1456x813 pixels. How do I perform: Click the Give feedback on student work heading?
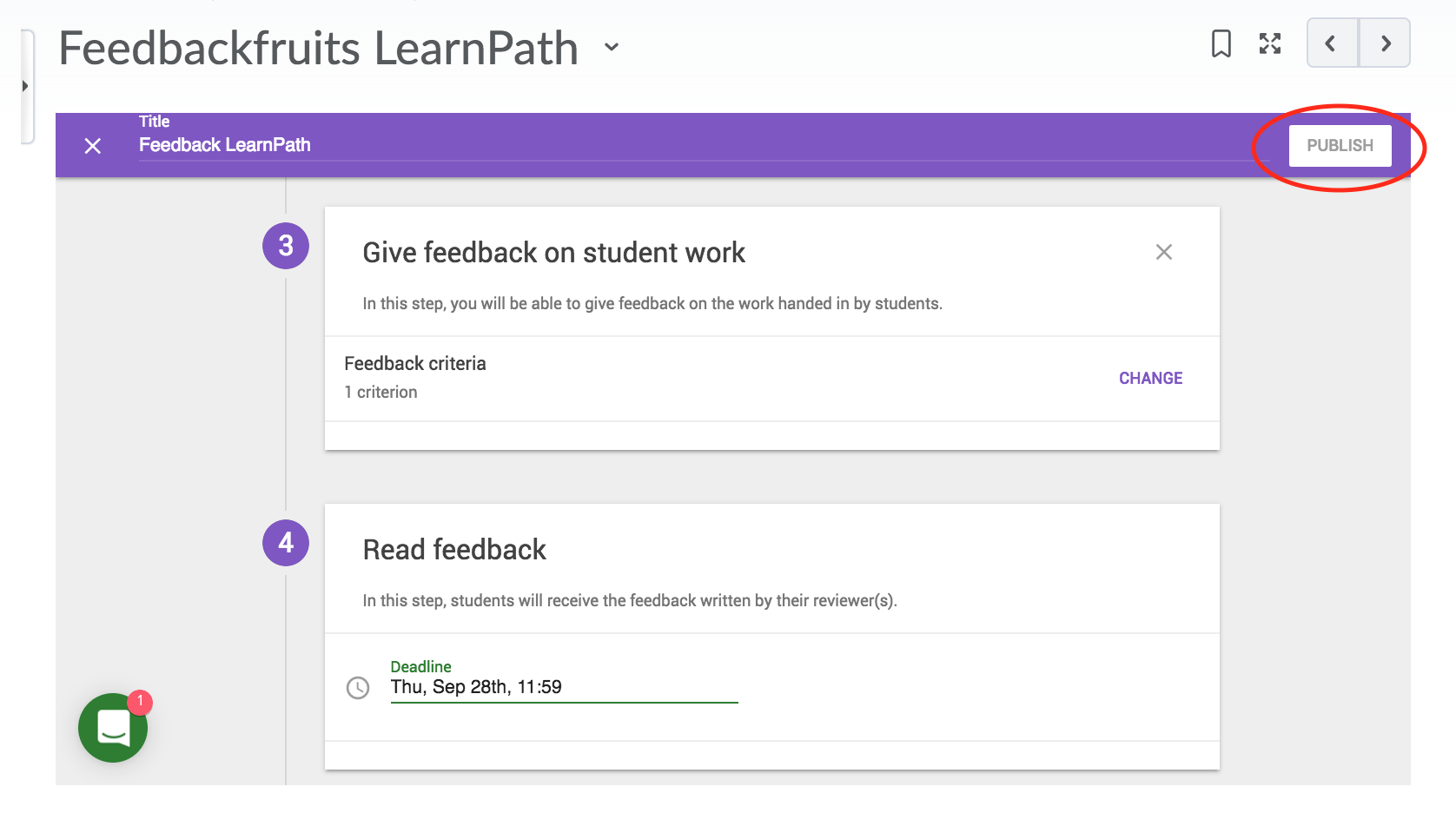pos(553,253)
